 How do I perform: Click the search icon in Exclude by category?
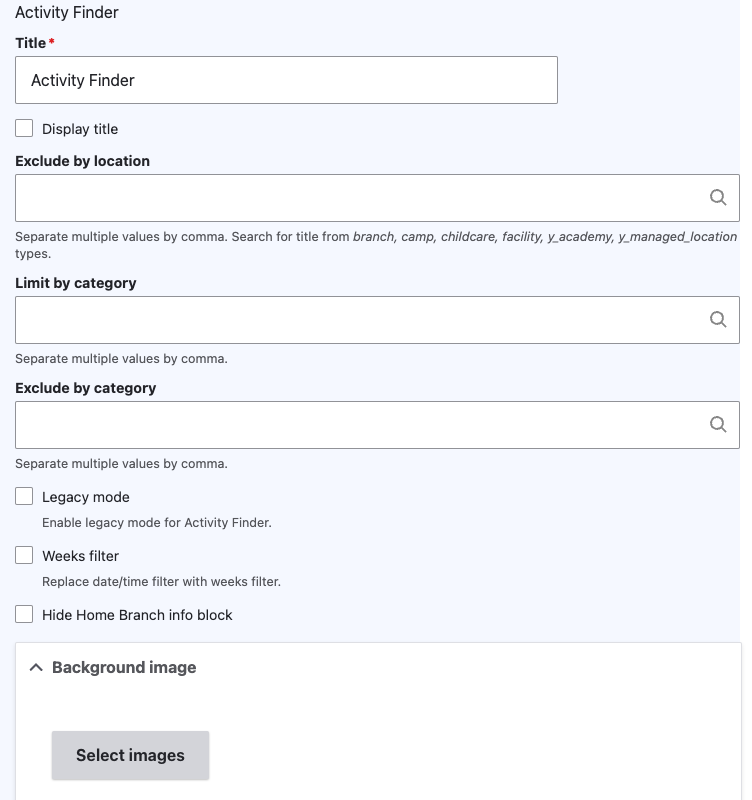pyautogui.click(x=718, y=424)
